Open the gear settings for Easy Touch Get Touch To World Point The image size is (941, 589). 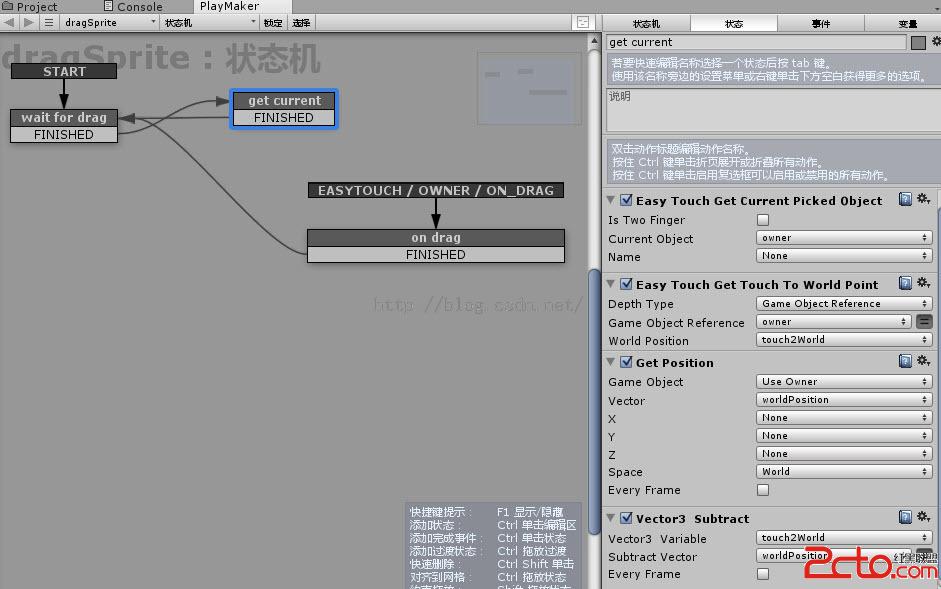pyautogui.click(x=923, y=283)
